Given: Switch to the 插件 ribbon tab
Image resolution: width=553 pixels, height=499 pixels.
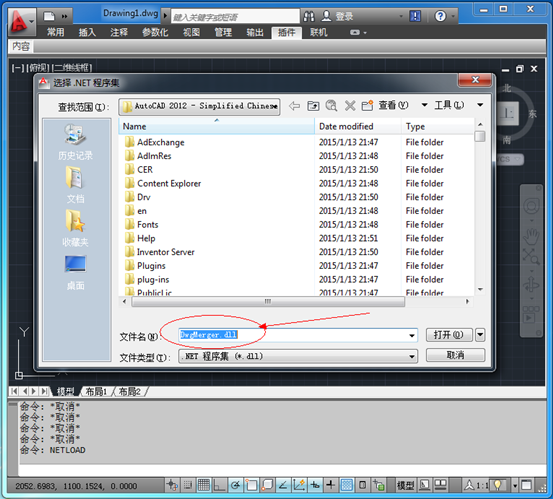Looking at the screenshot, I should click(x=286, y=33).
